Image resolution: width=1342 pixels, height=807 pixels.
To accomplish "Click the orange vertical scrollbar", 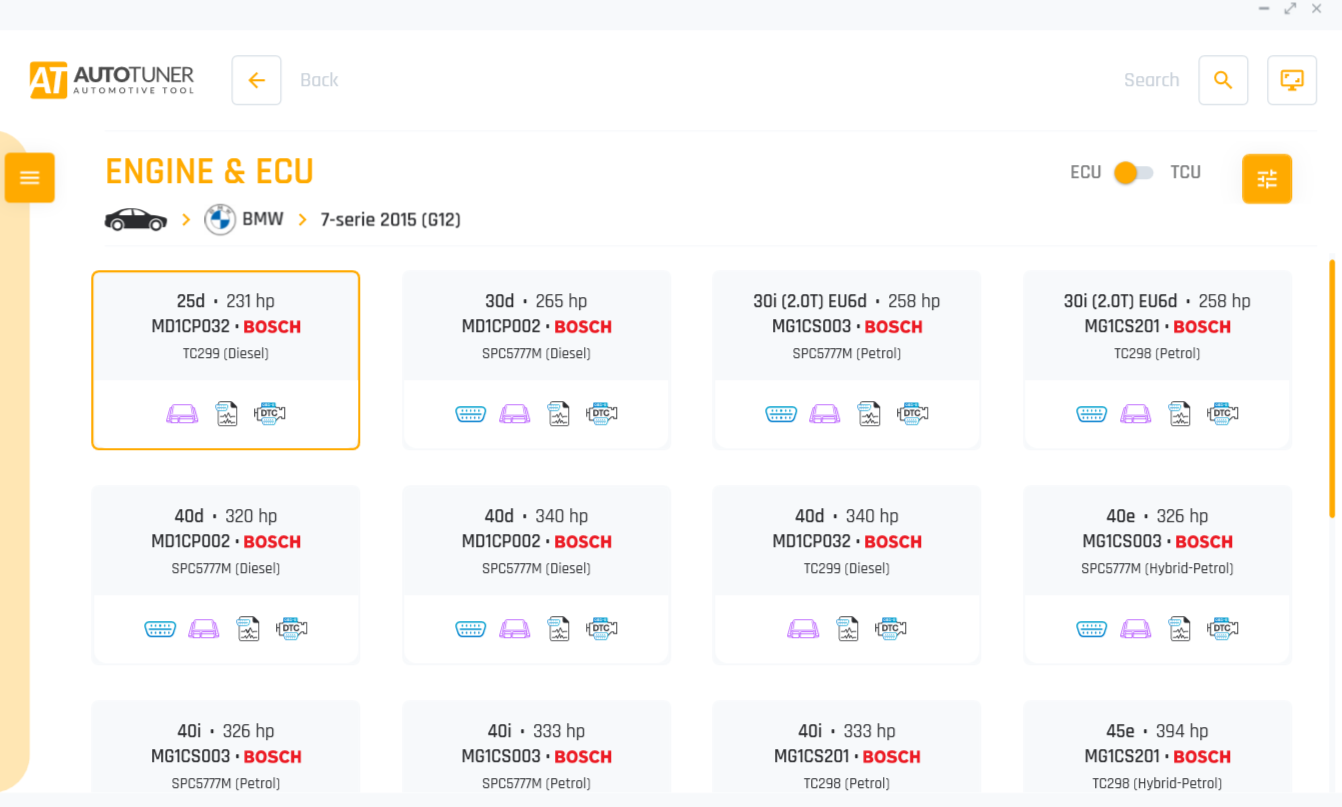I will click(x=1331, y=388).
